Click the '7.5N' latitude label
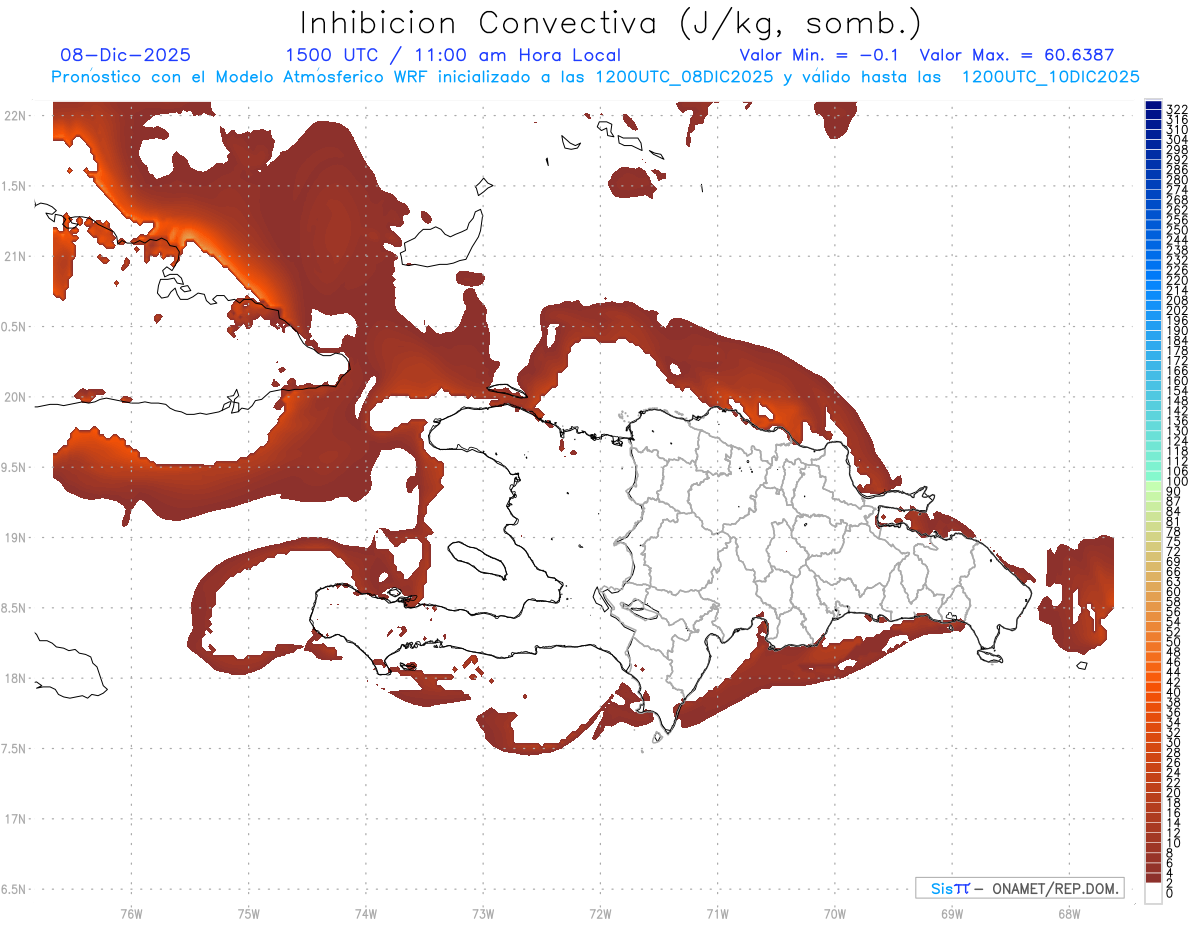1200x927 pixels. point(15,748)
